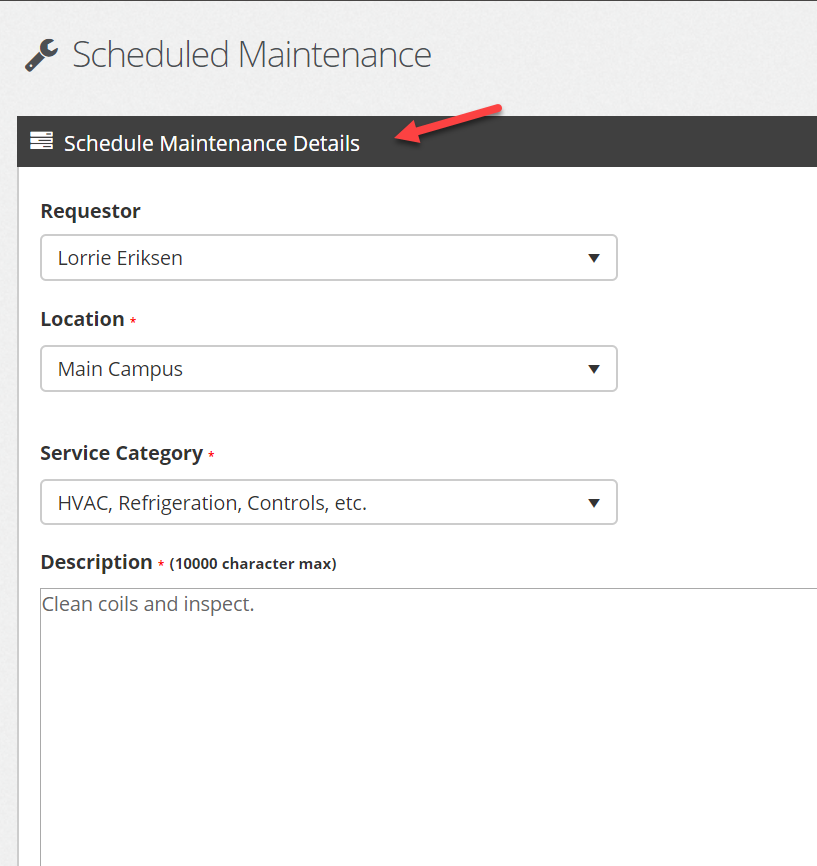This screenshot has height=866, width=817.
Task: Click the 'Clean coils and inspect.' text
Action: pos(148,604)
